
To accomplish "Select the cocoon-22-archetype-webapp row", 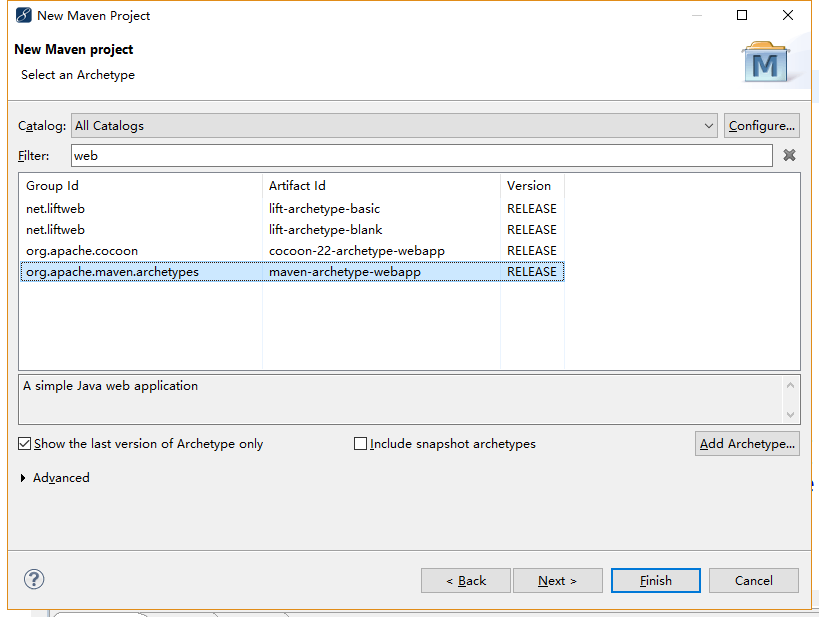I will [x=356, y=251].
